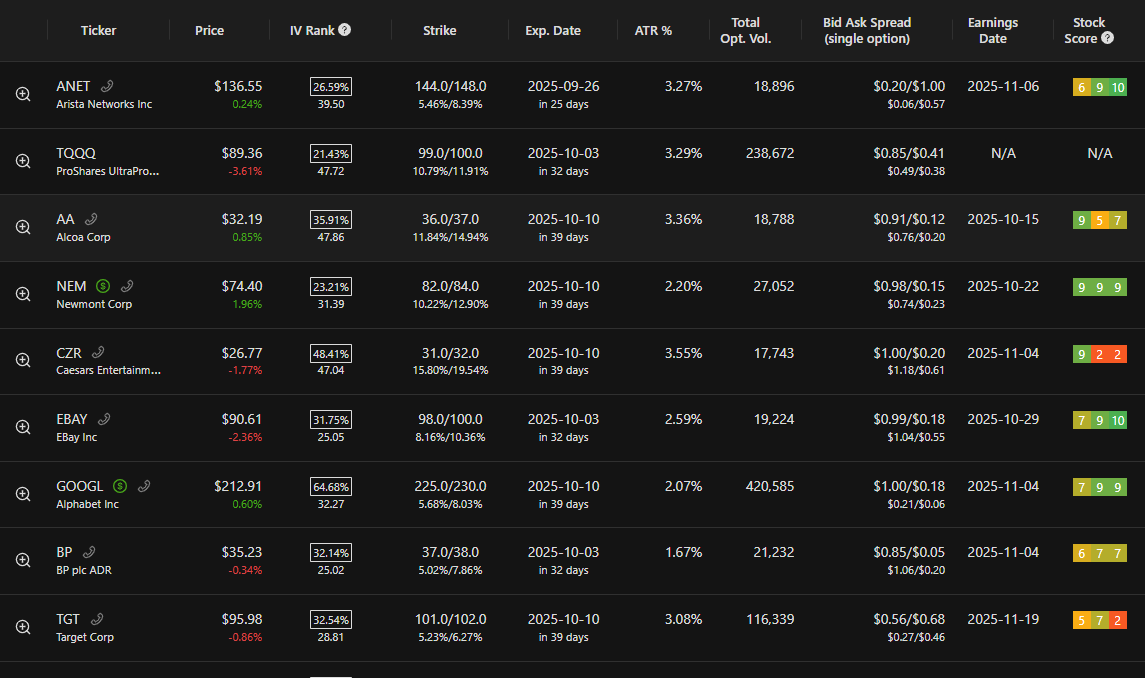Open the IV Rank help question mark

coord(345,30)
